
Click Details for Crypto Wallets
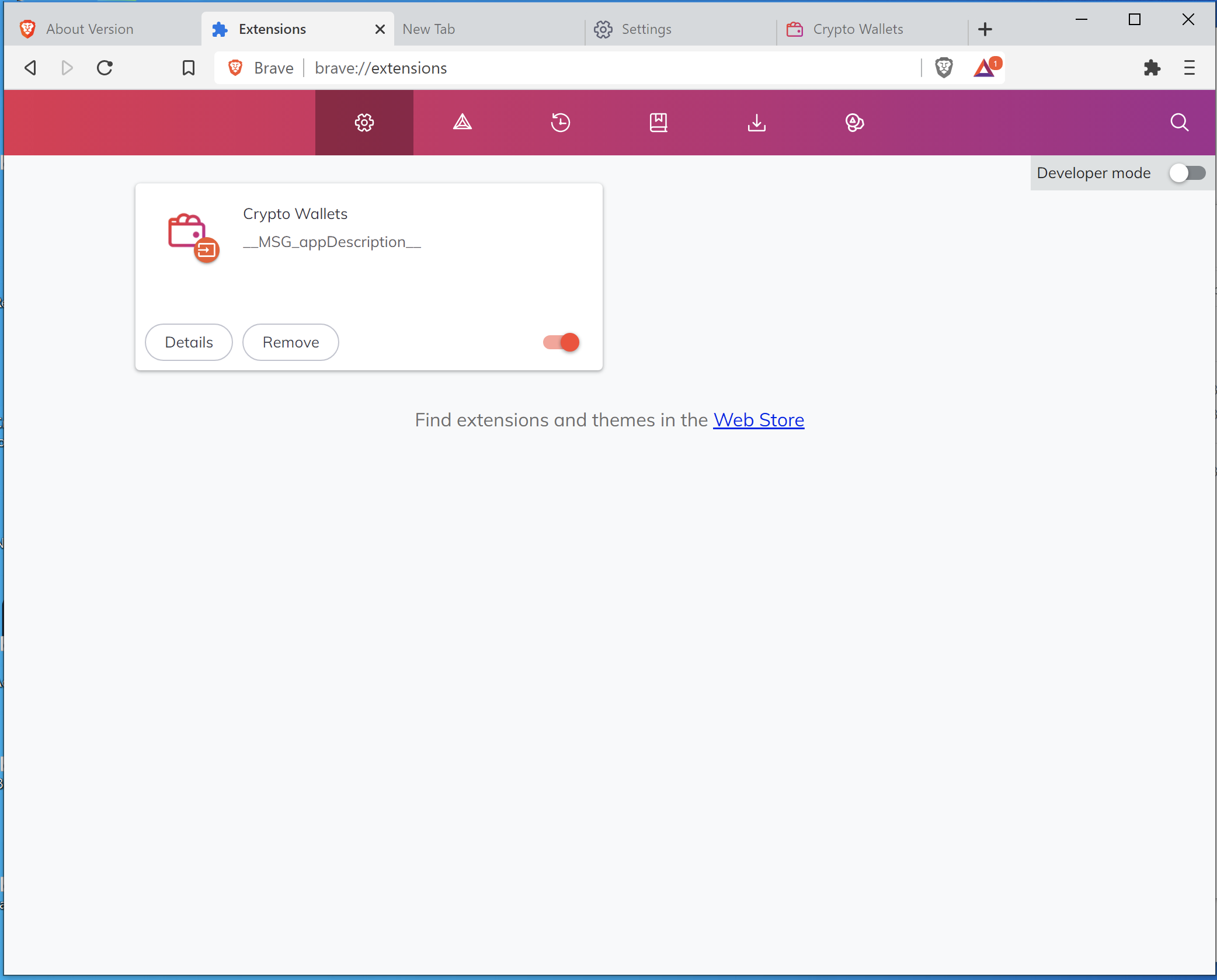[188, 342]
